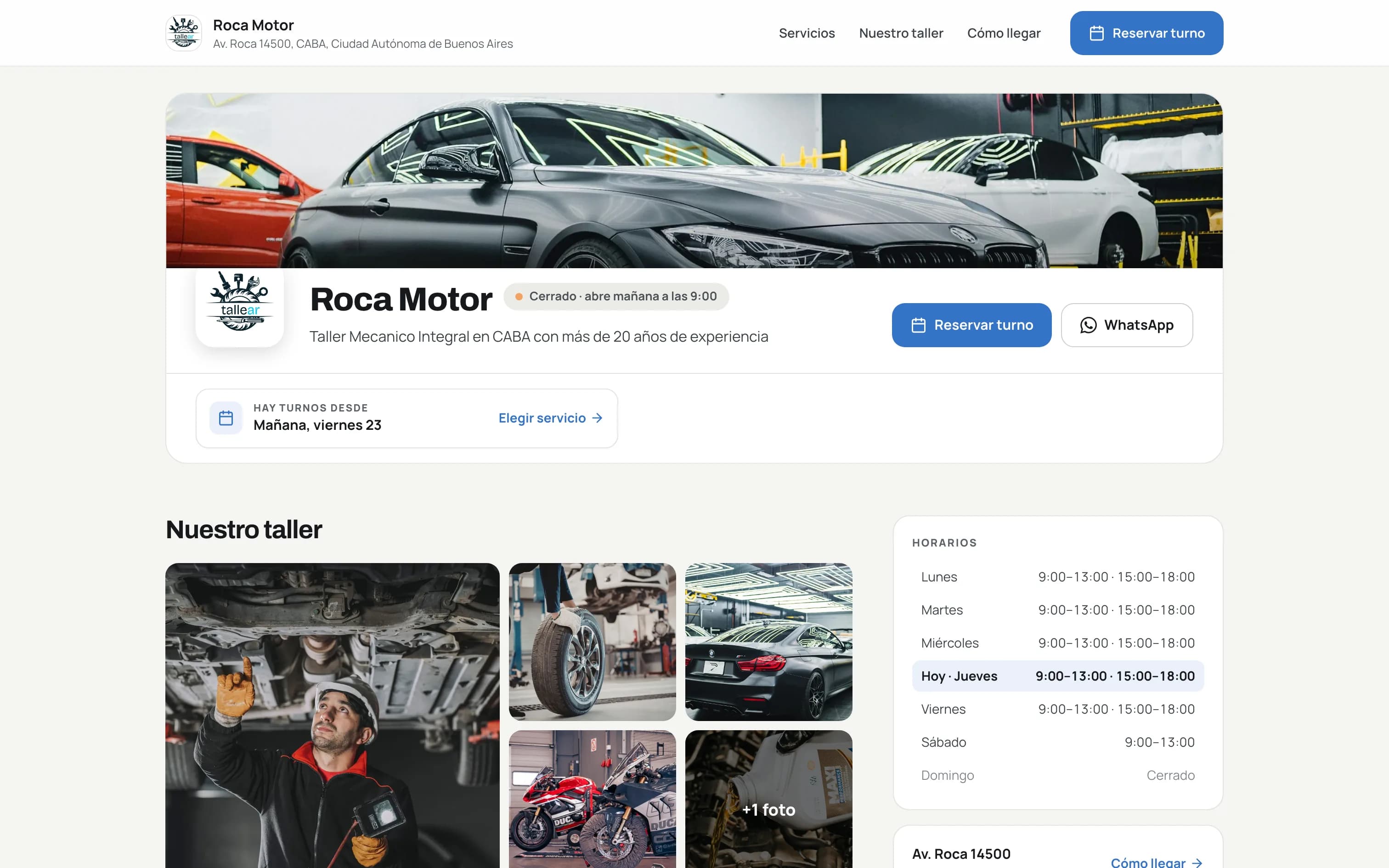1389x868 pixels.
Task: Click the WhatsApp icon in WhatsApp button
Action: [1088, 326]
